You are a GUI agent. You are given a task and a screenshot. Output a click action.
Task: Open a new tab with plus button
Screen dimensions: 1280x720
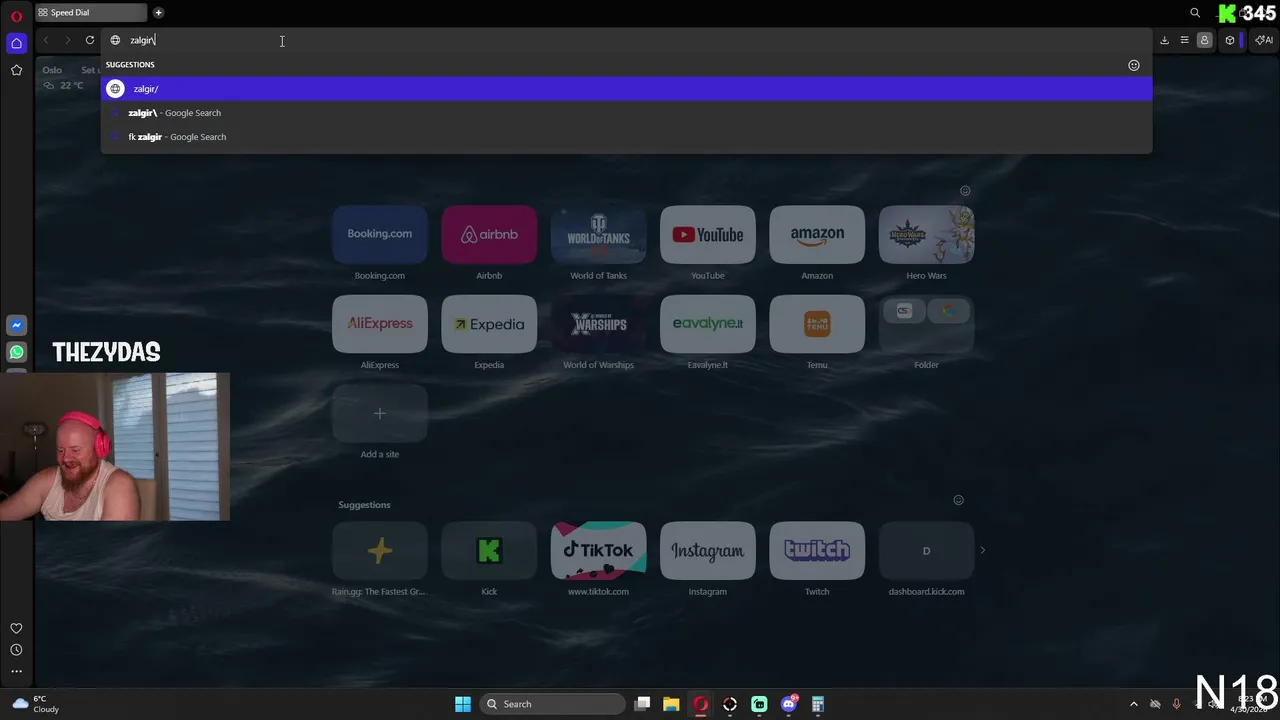click(x=159, y=12)
